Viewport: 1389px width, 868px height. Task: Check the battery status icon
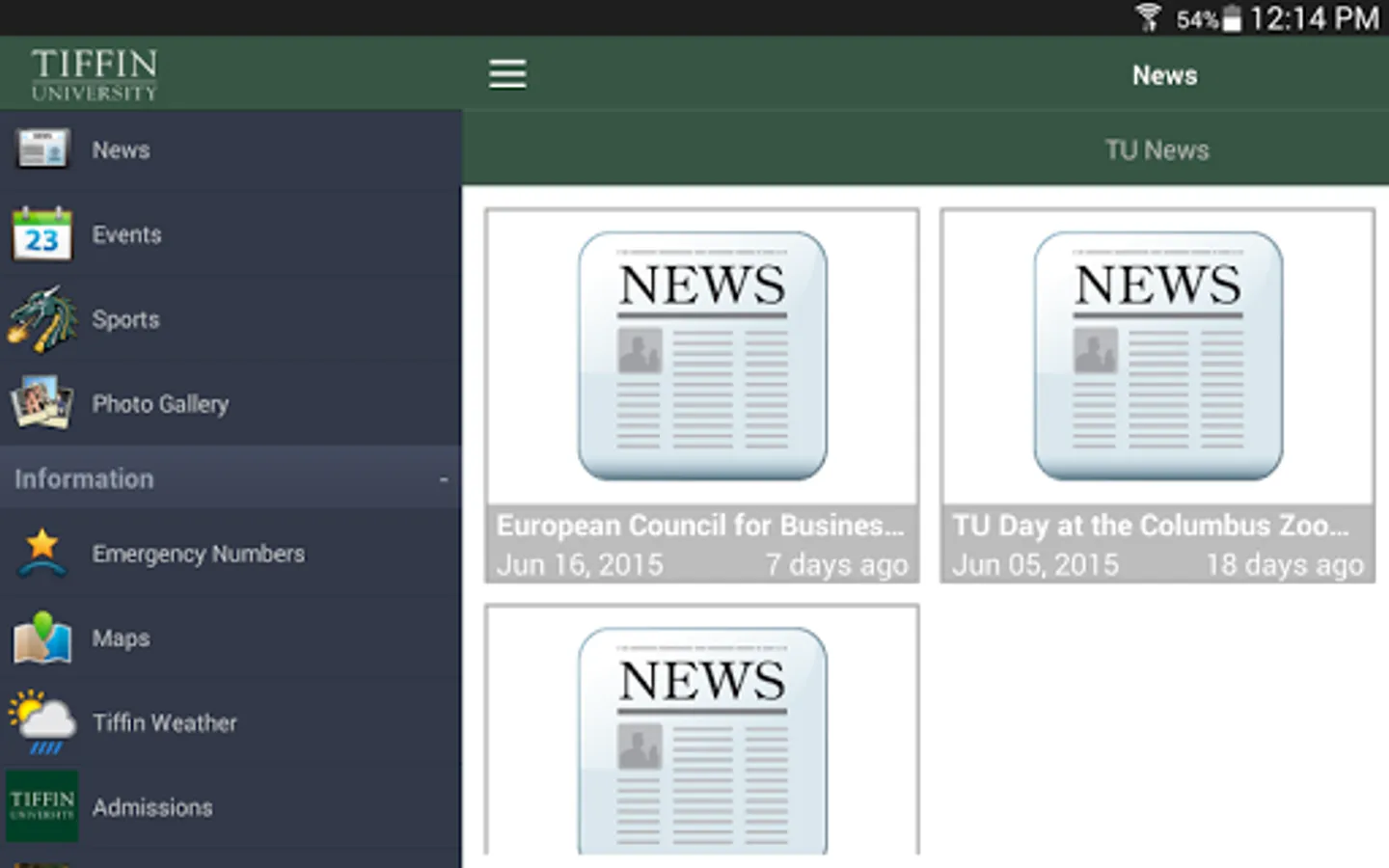click(1232, 18)
